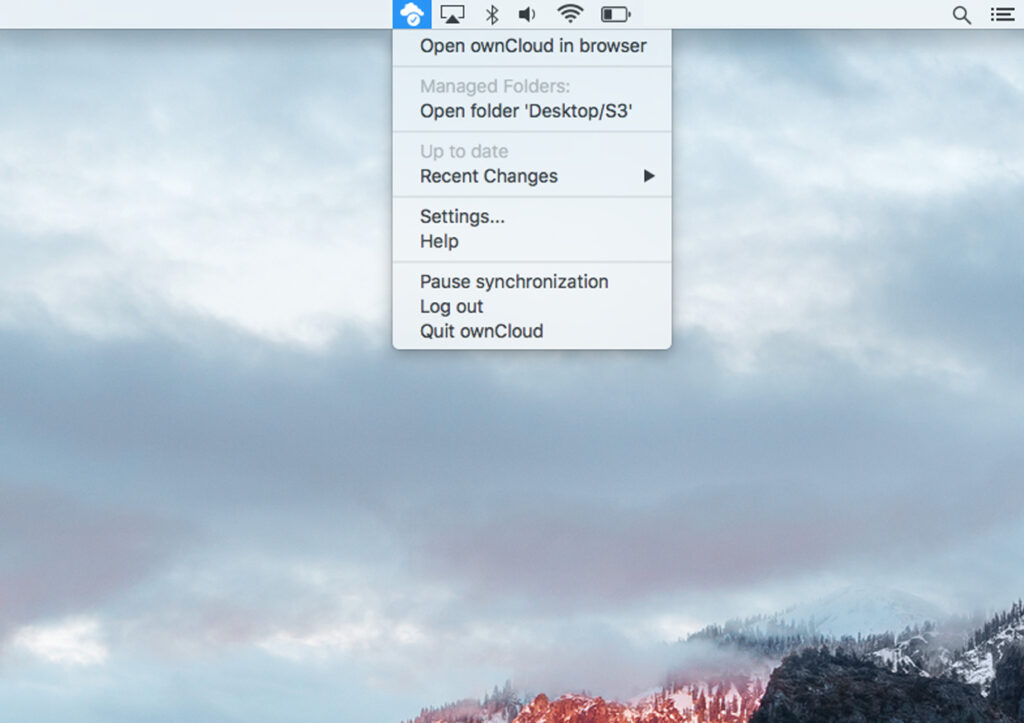Click the greyed 'Up to date' status
1024x723 pixels.
[464, 152]
